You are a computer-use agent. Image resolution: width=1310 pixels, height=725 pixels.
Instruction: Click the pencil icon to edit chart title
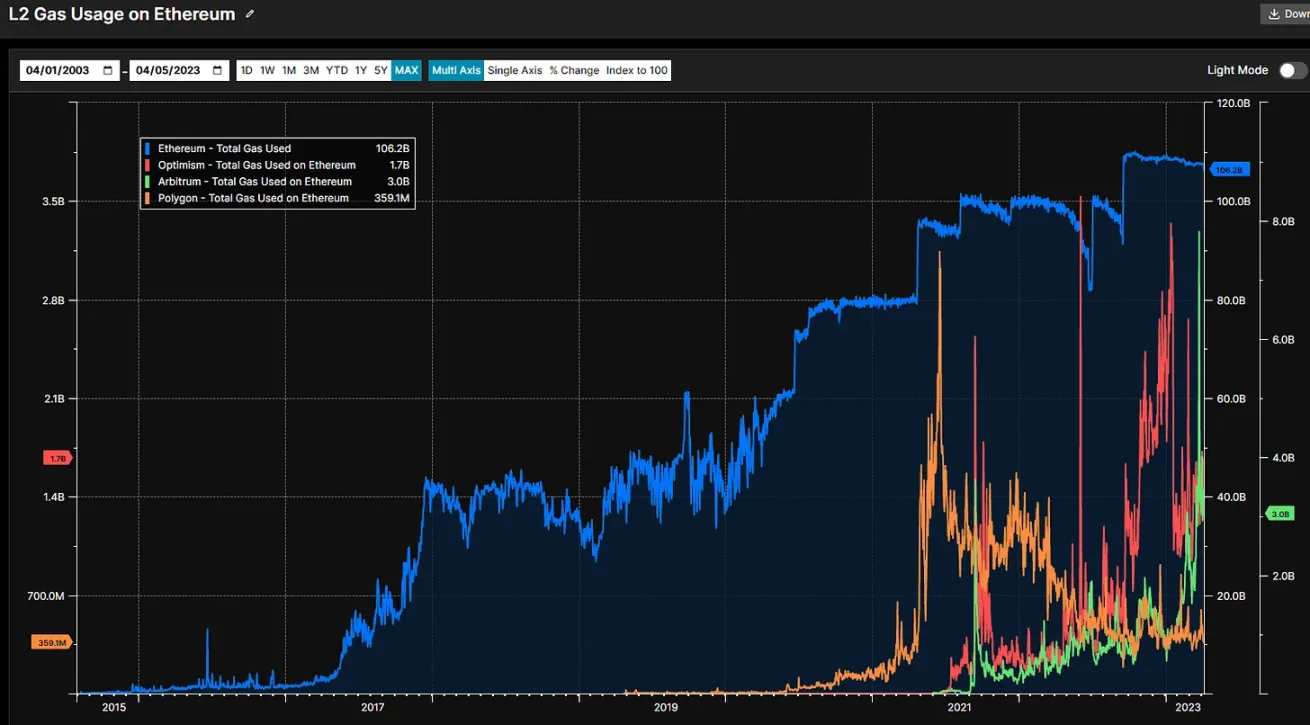pyautogui.click(x=250, y=14)
